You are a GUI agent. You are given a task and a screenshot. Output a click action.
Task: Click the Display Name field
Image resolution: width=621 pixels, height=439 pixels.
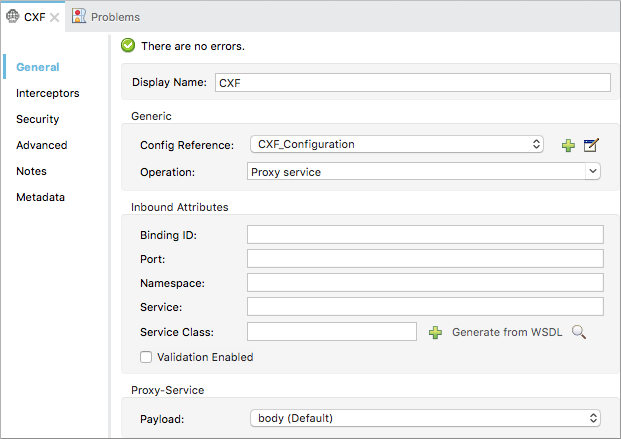pyautogui.click(x=412, y=83)
